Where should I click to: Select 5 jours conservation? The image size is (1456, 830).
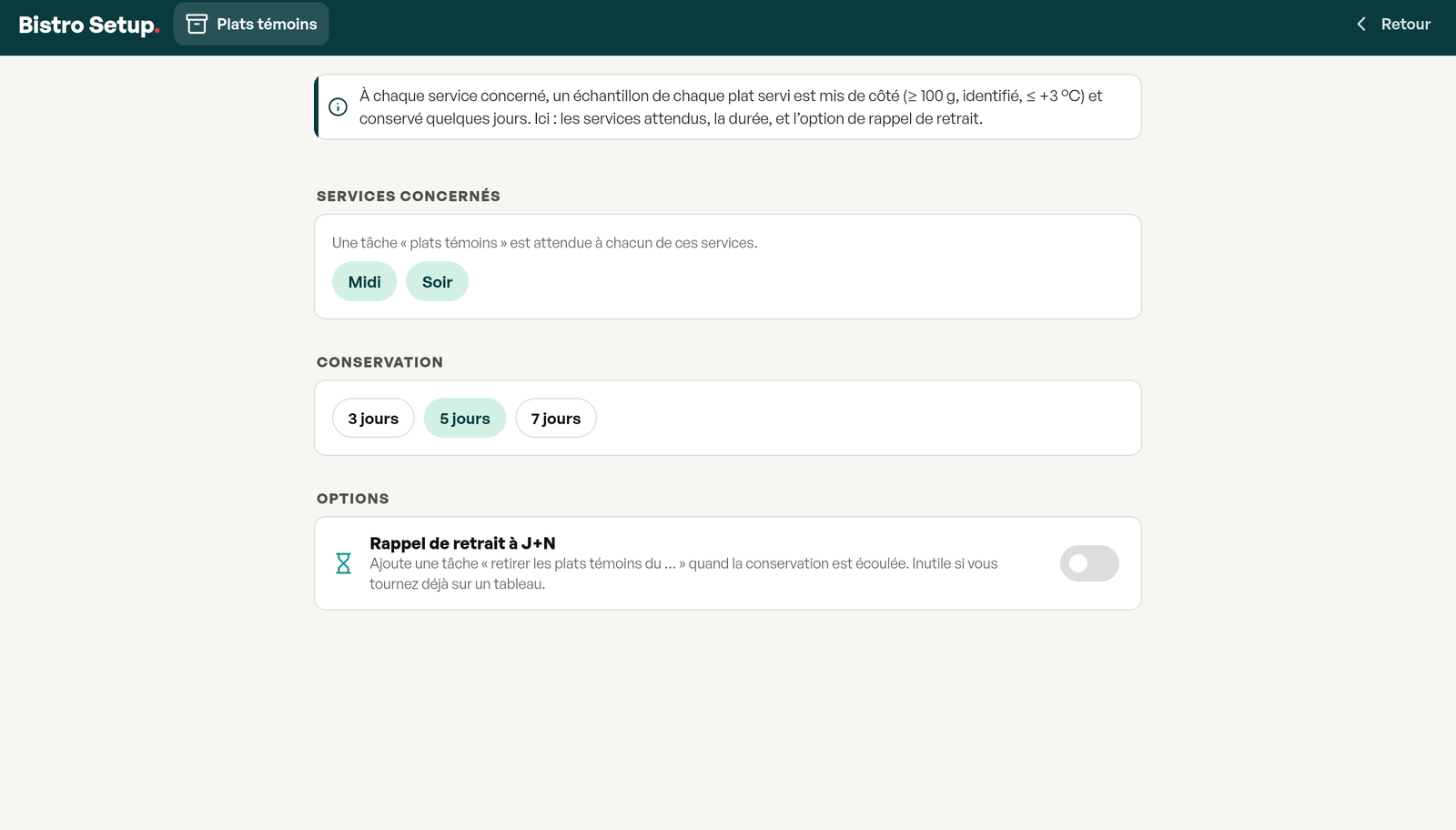(465, 419)
